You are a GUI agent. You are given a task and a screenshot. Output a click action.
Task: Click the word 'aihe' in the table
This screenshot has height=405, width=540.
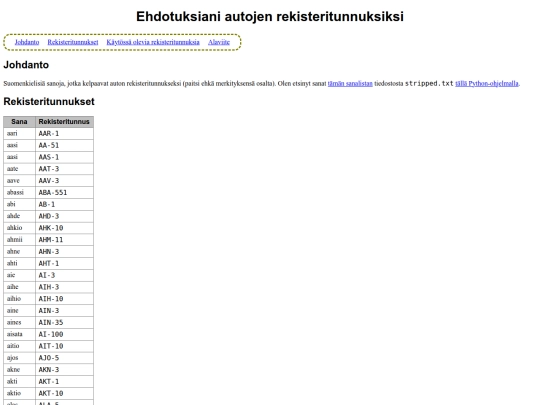tap(13, 287)
